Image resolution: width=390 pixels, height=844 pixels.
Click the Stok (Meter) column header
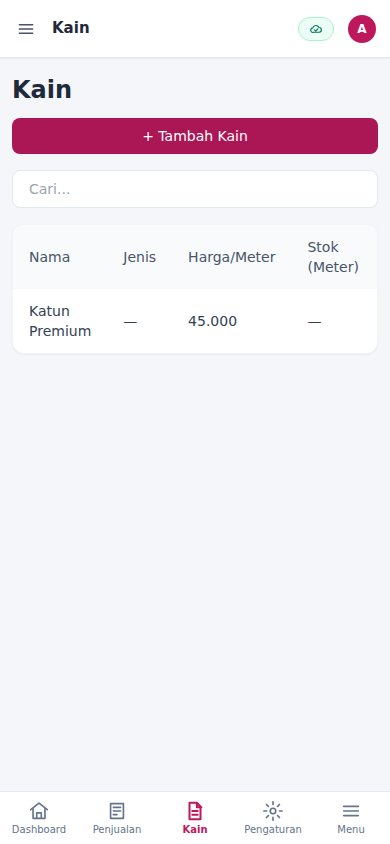pyautogui.click(x=333, y=257)
